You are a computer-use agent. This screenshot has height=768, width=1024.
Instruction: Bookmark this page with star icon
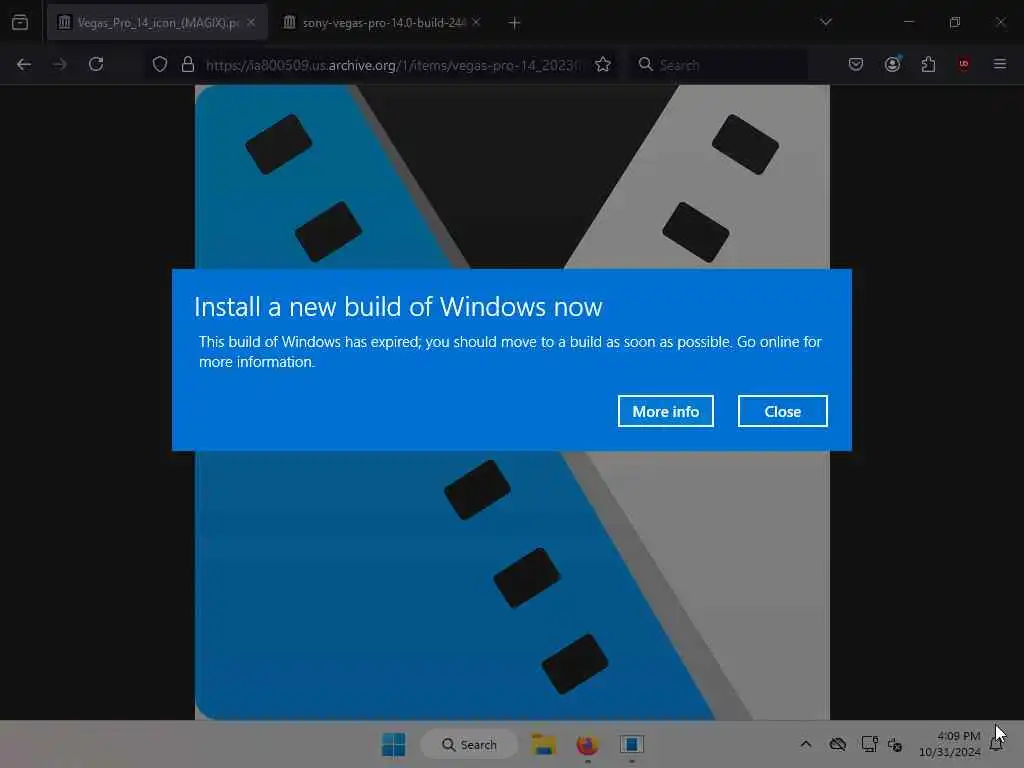(x=603, y=65)
